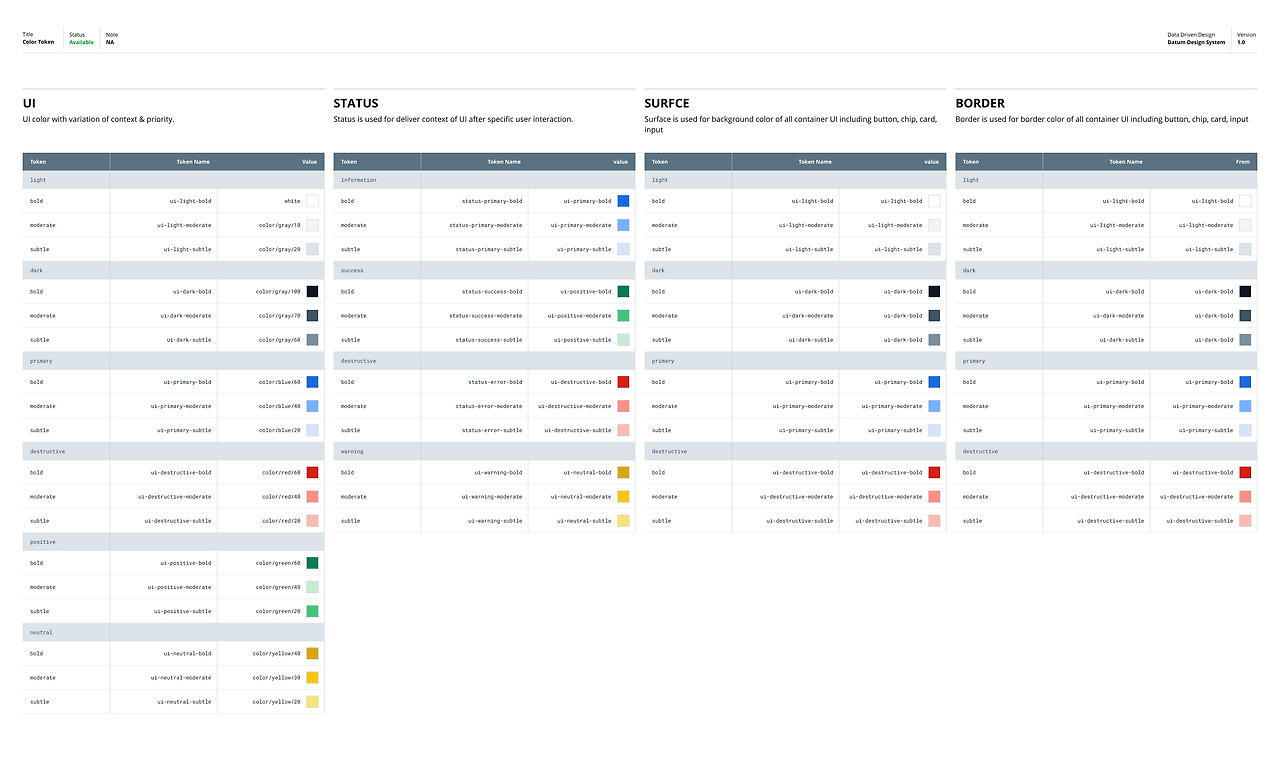The image size is (1280, 759).
Task: Select the "BORDER" section heading
Action: 980,103
